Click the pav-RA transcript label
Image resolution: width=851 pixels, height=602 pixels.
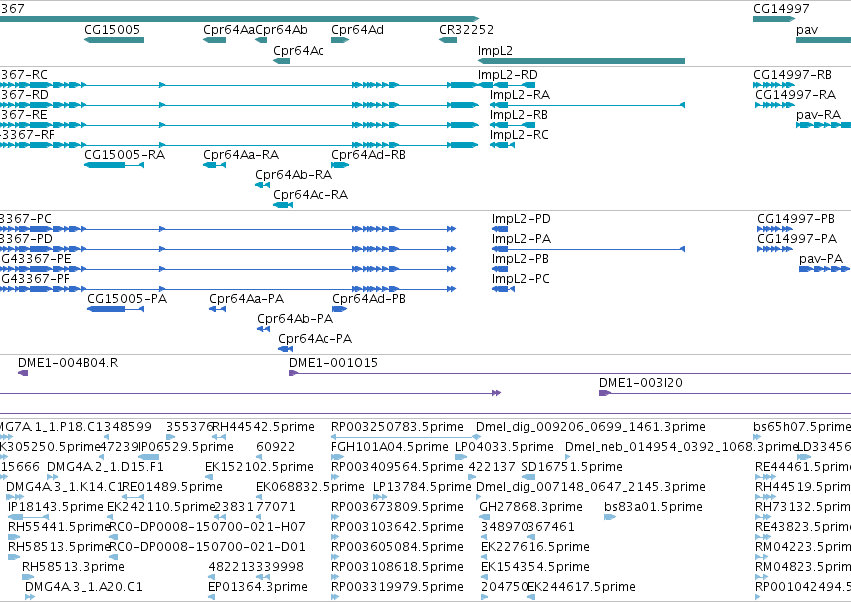818,115
